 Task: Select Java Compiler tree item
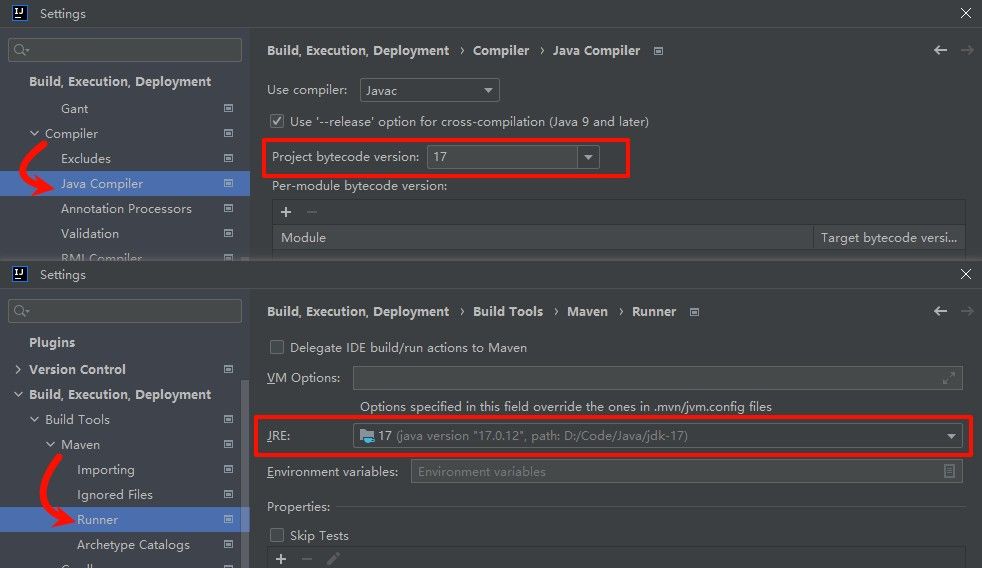(102, 183)
